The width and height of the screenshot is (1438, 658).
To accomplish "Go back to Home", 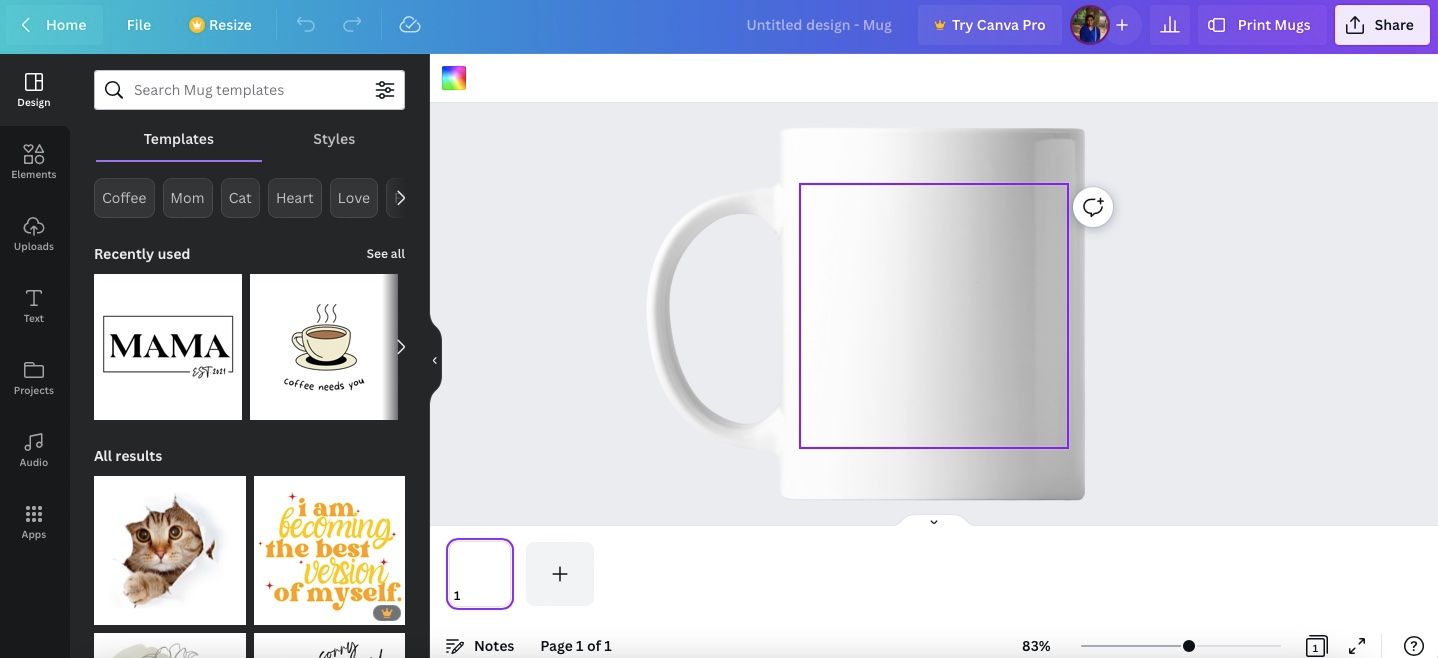I will pos(54,25).
